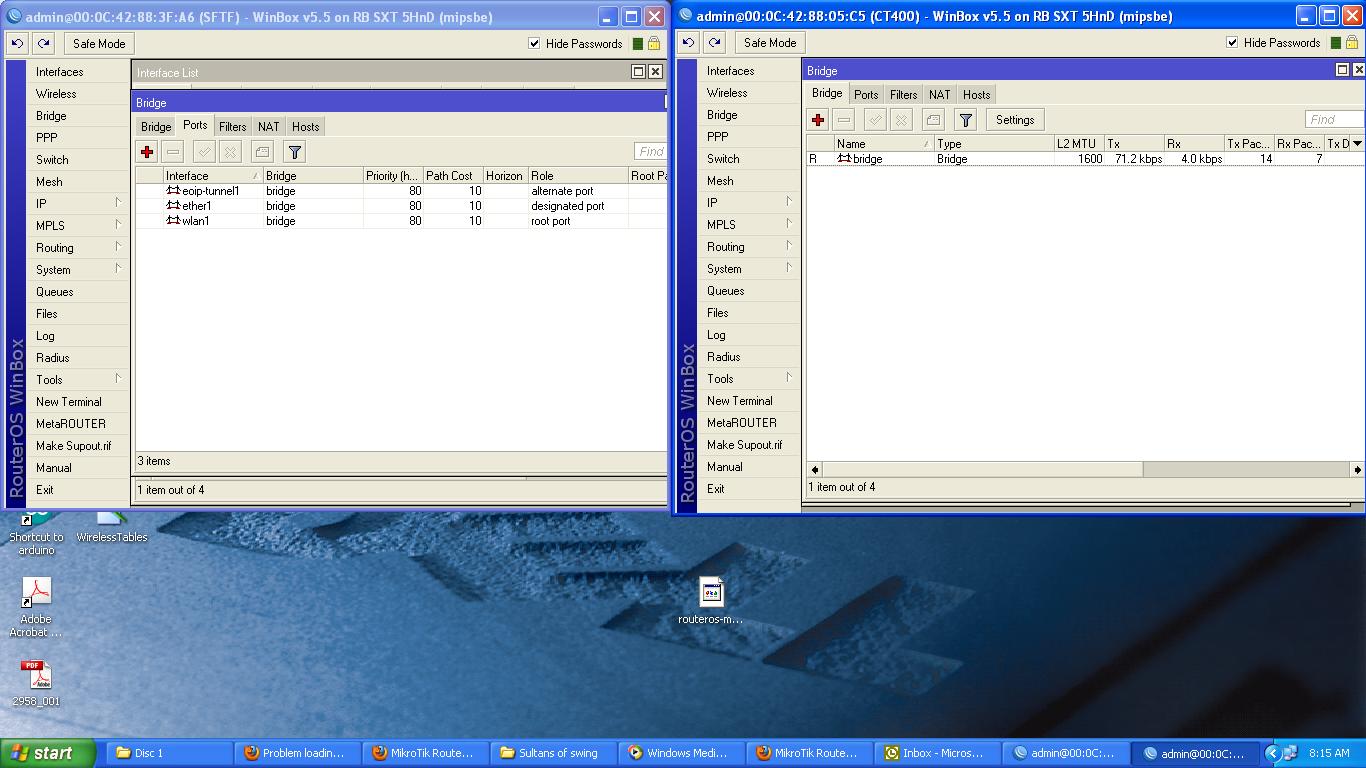This screenshot has width=1366, height=768.
Task: Open Wireless menu in SFTF sidebar
Action: point(56,94)
